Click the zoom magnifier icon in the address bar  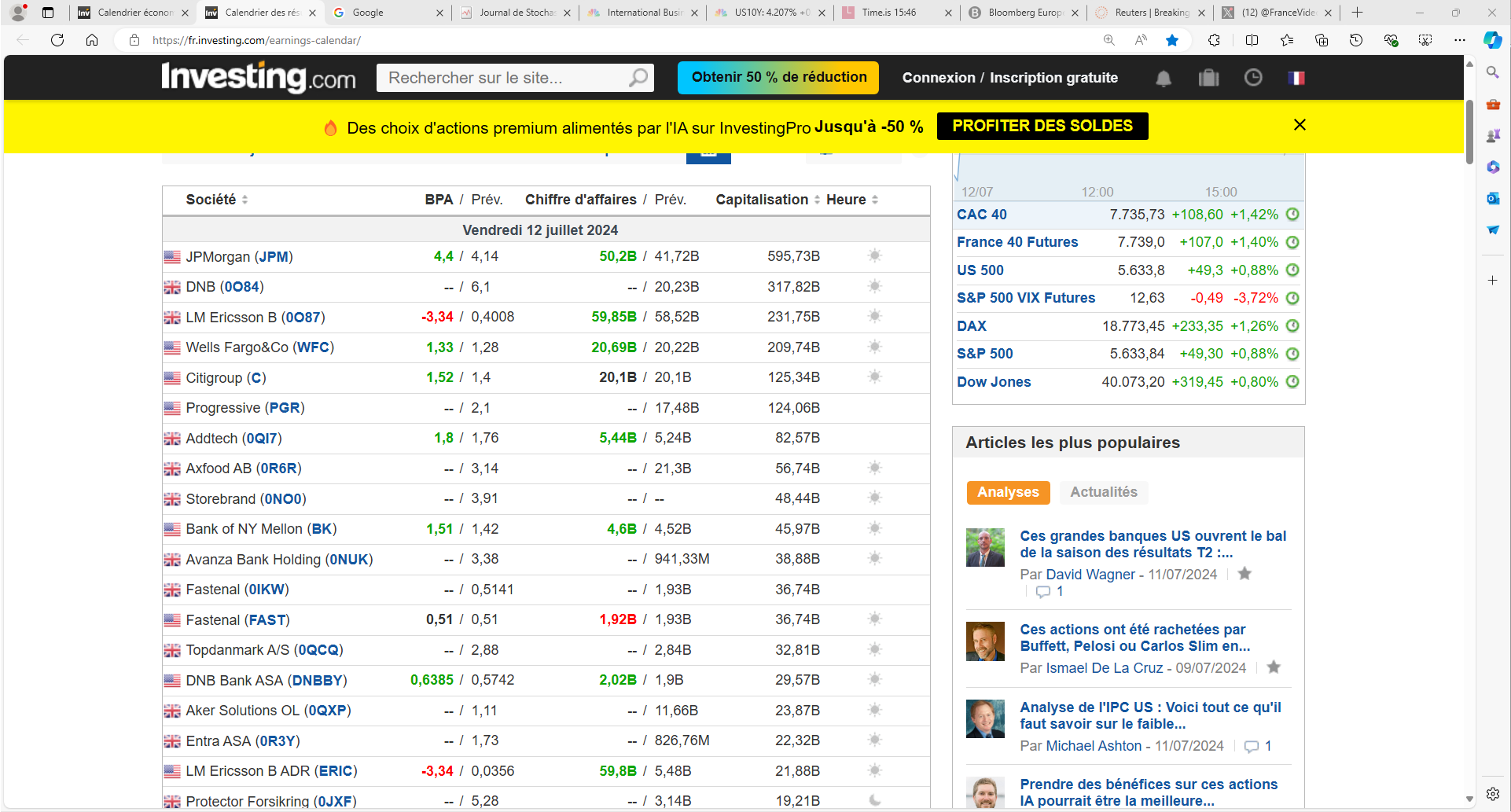coord(1109,40)
